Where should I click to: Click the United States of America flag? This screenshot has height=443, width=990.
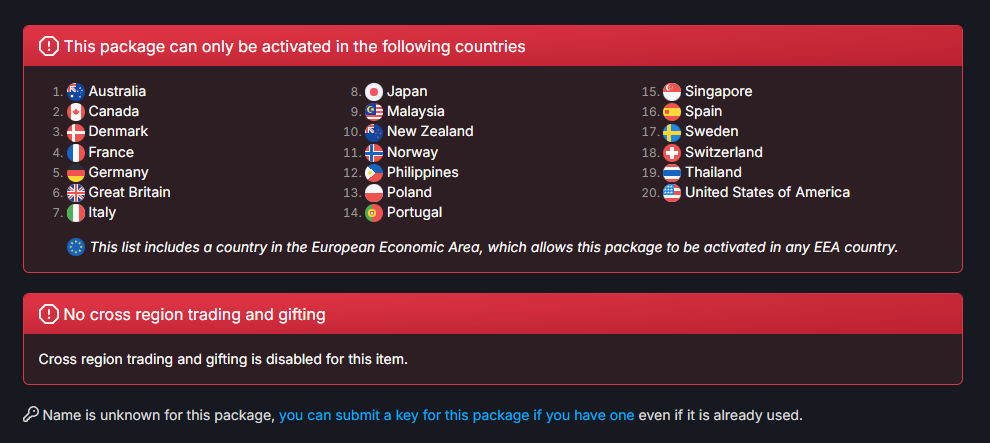672,192
